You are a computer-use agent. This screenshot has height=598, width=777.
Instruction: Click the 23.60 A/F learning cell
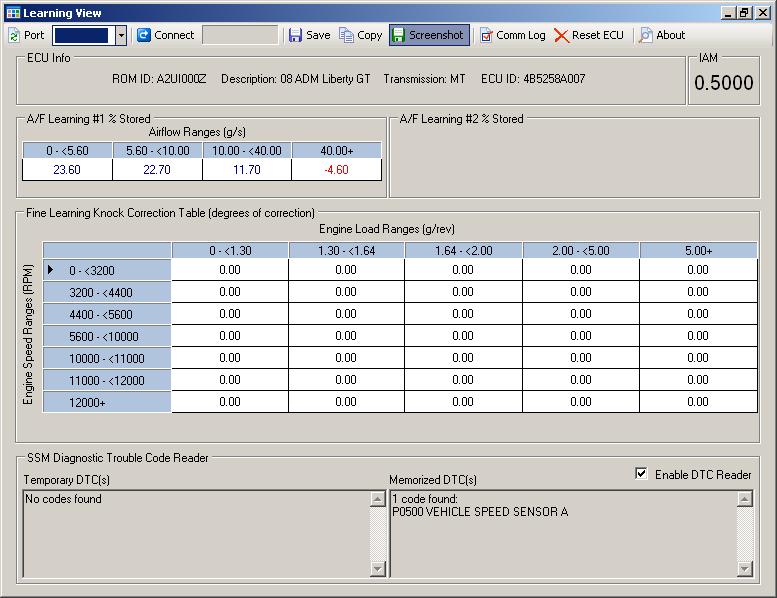click(x=67, y=169)
